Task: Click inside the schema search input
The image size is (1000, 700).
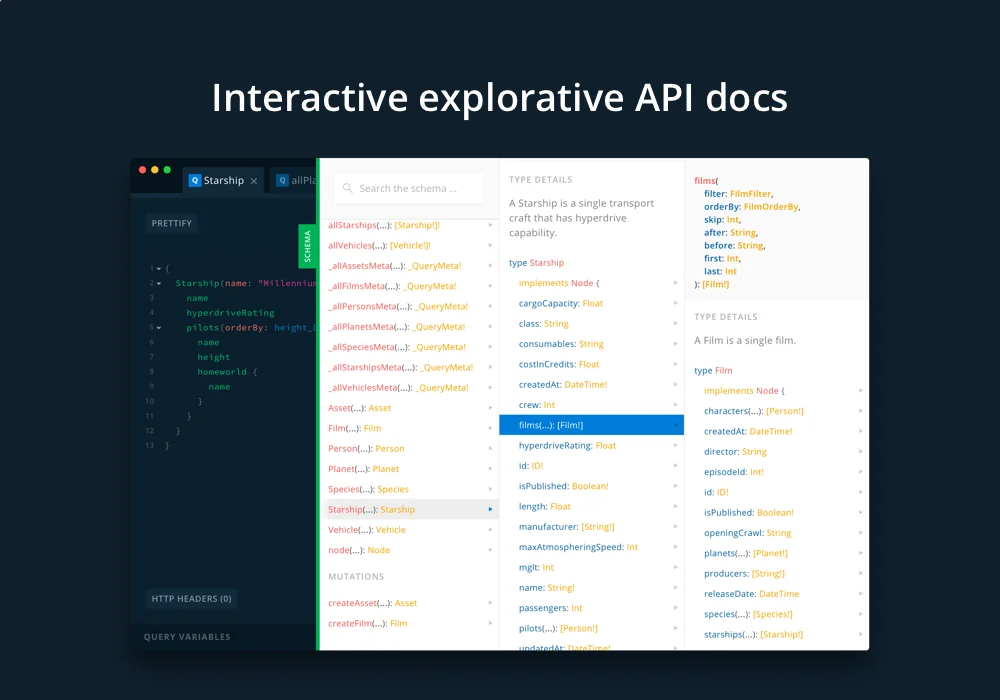Action: 410,188
